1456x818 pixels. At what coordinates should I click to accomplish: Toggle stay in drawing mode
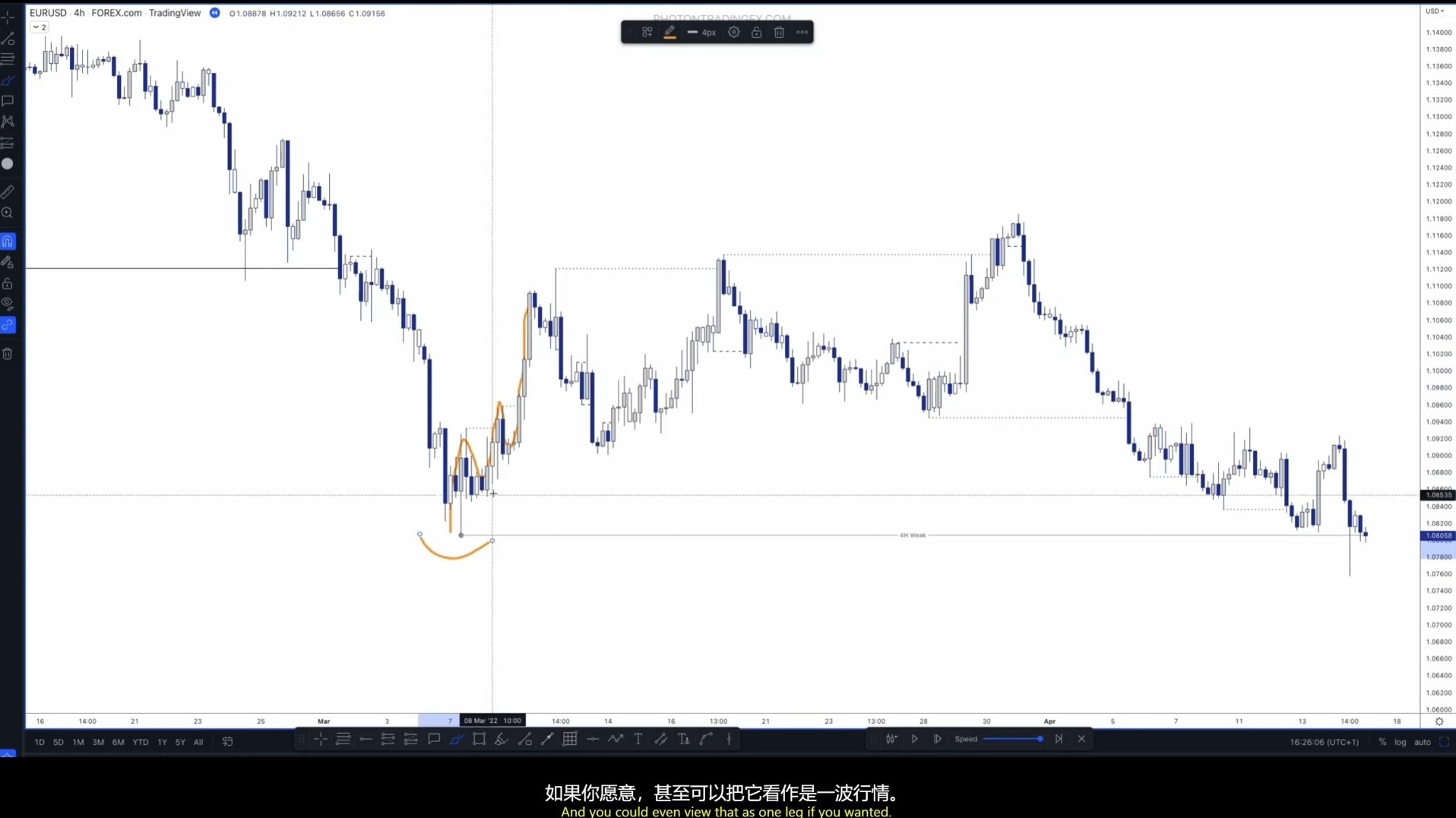8,263
